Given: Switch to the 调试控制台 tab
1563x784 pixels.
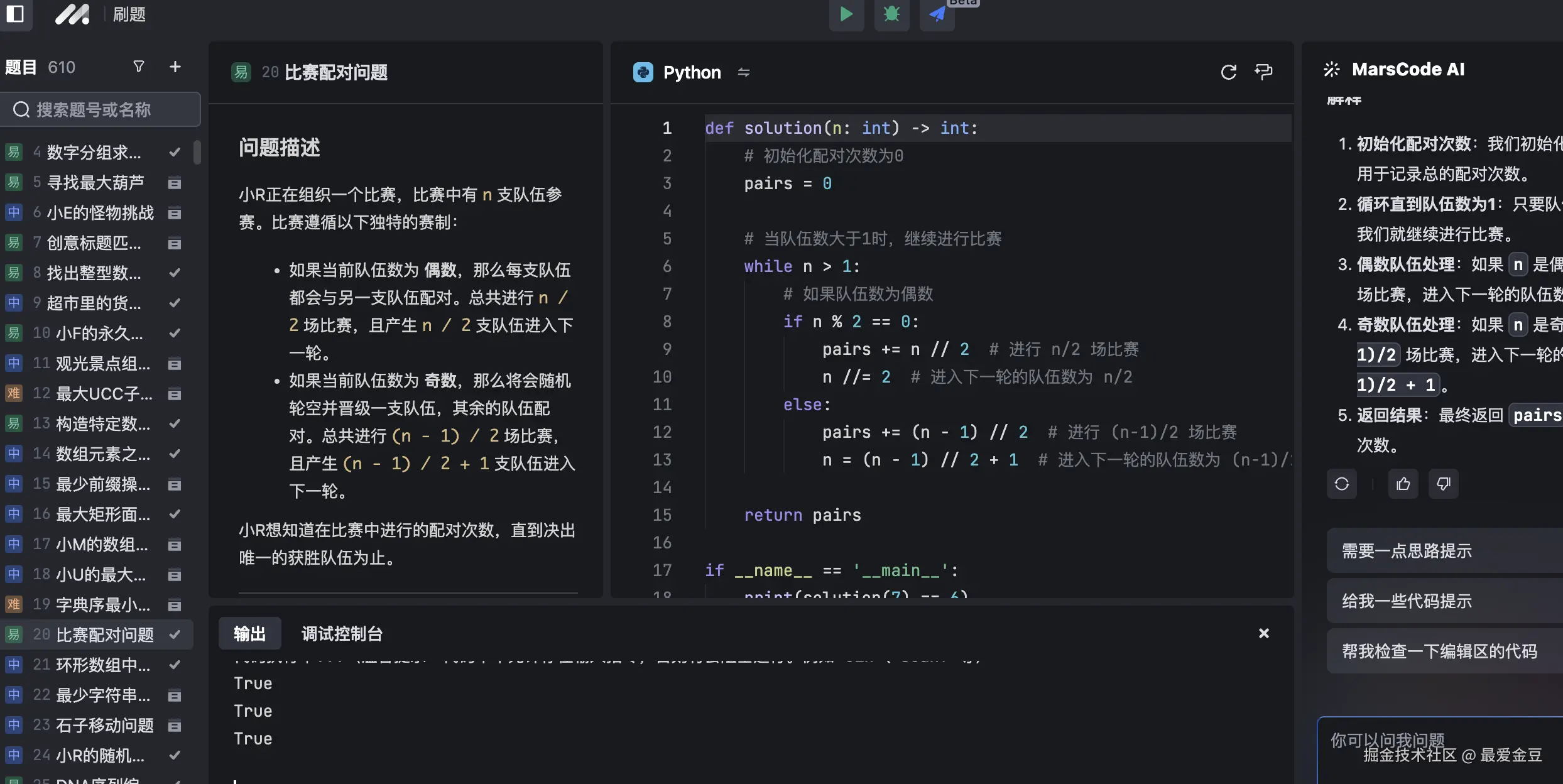Looking at the screenshot, I should click(342, 634).
